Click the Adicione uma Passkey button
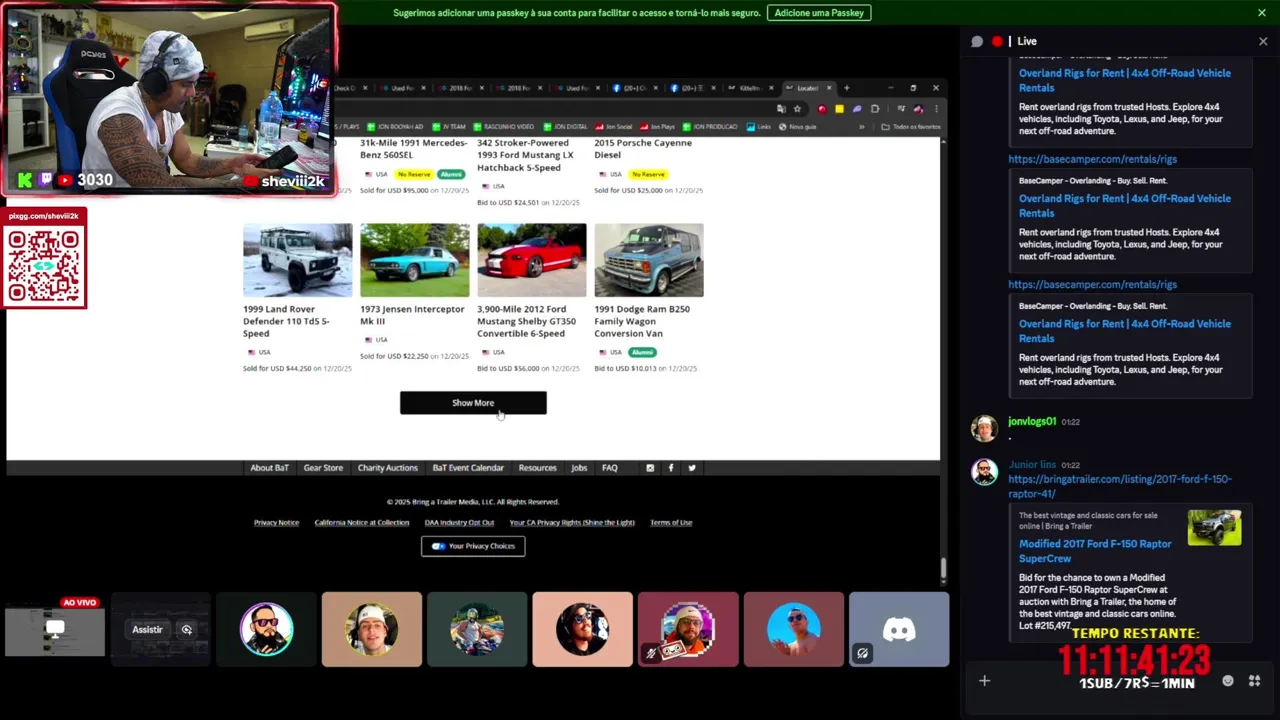1280x720 pixels. coord(819,13)
